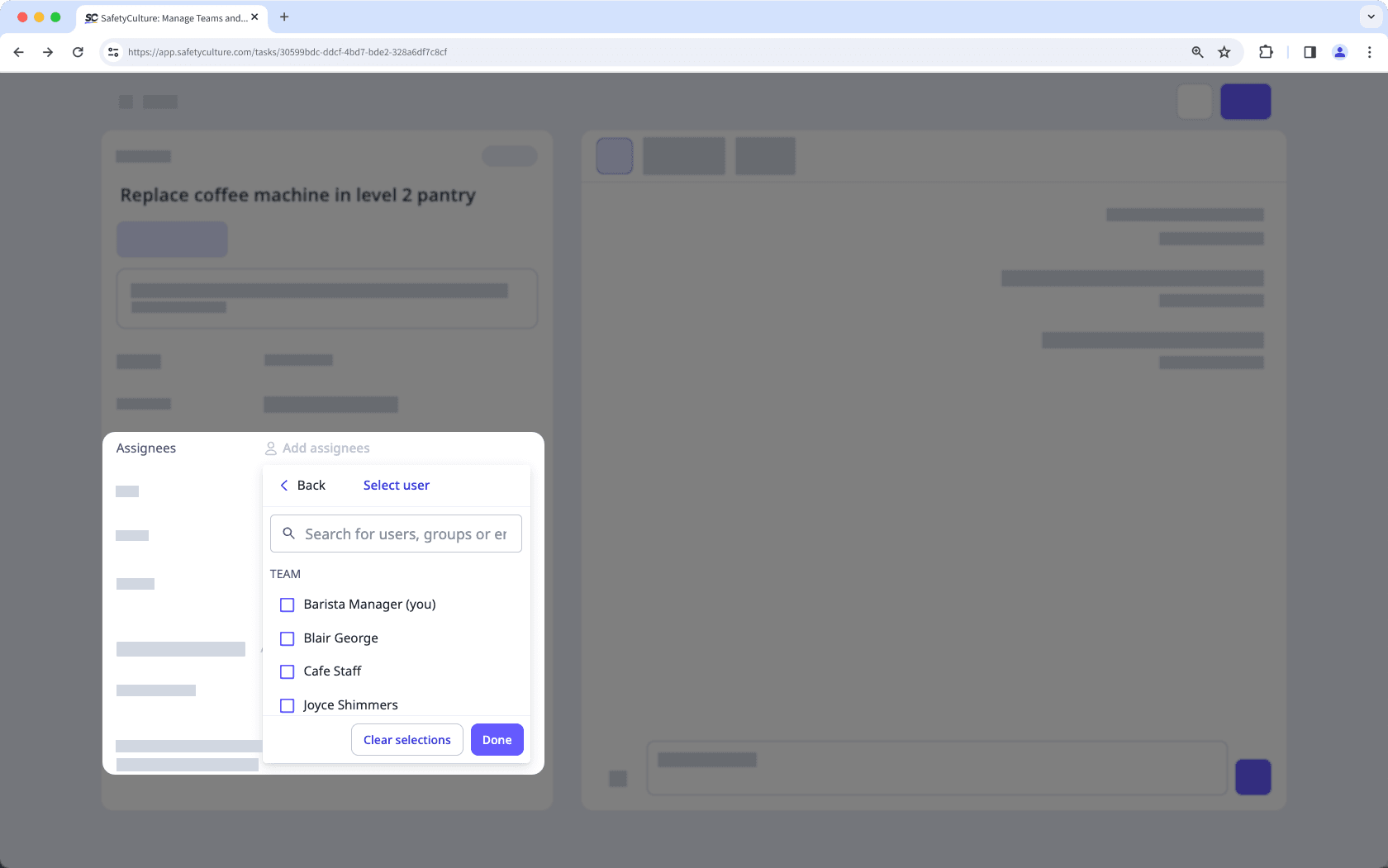Image resolution: width=1388 pixels, height=868 pixels.
Task: Click Clear selections
Action: coord(406,739)
